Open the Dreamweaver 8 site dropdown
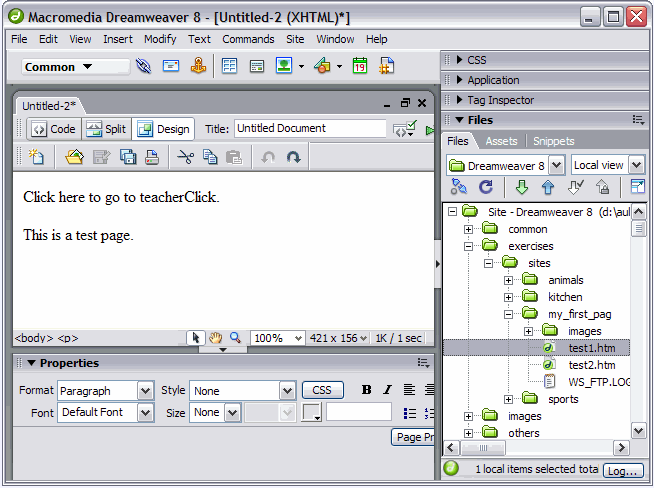 [556, 166]
